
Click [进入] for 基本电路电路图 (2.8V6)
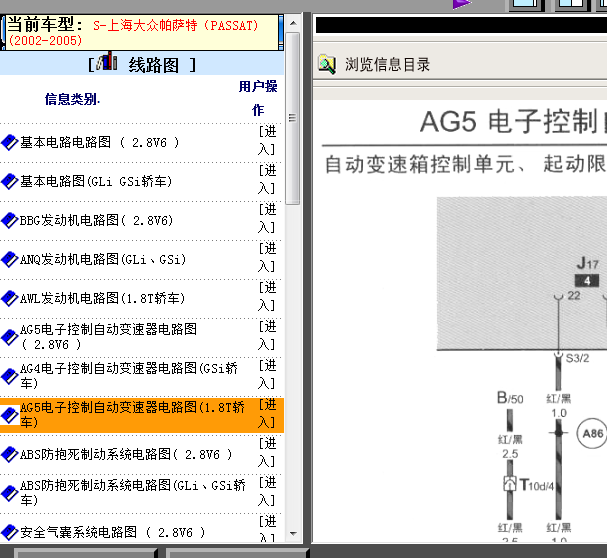pyautogui.click(x=267, y=140)
